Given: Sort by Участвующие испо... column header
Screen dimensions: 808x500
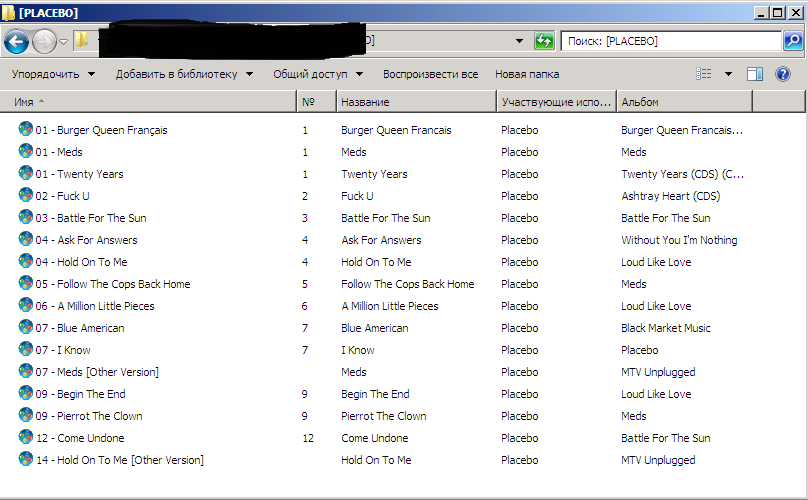Looking at the screenshot, I should [x=557, y=102].
